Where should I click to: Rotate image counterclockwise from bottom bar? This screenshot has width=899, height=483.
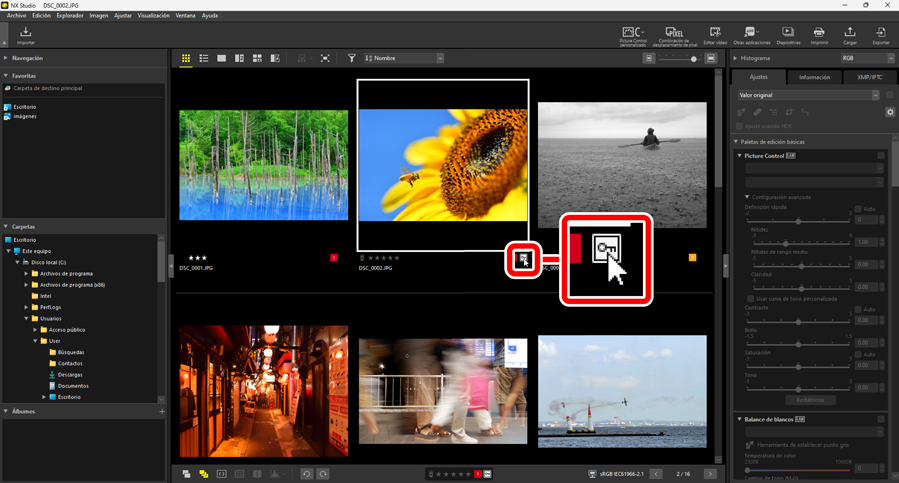pos(307,474)
